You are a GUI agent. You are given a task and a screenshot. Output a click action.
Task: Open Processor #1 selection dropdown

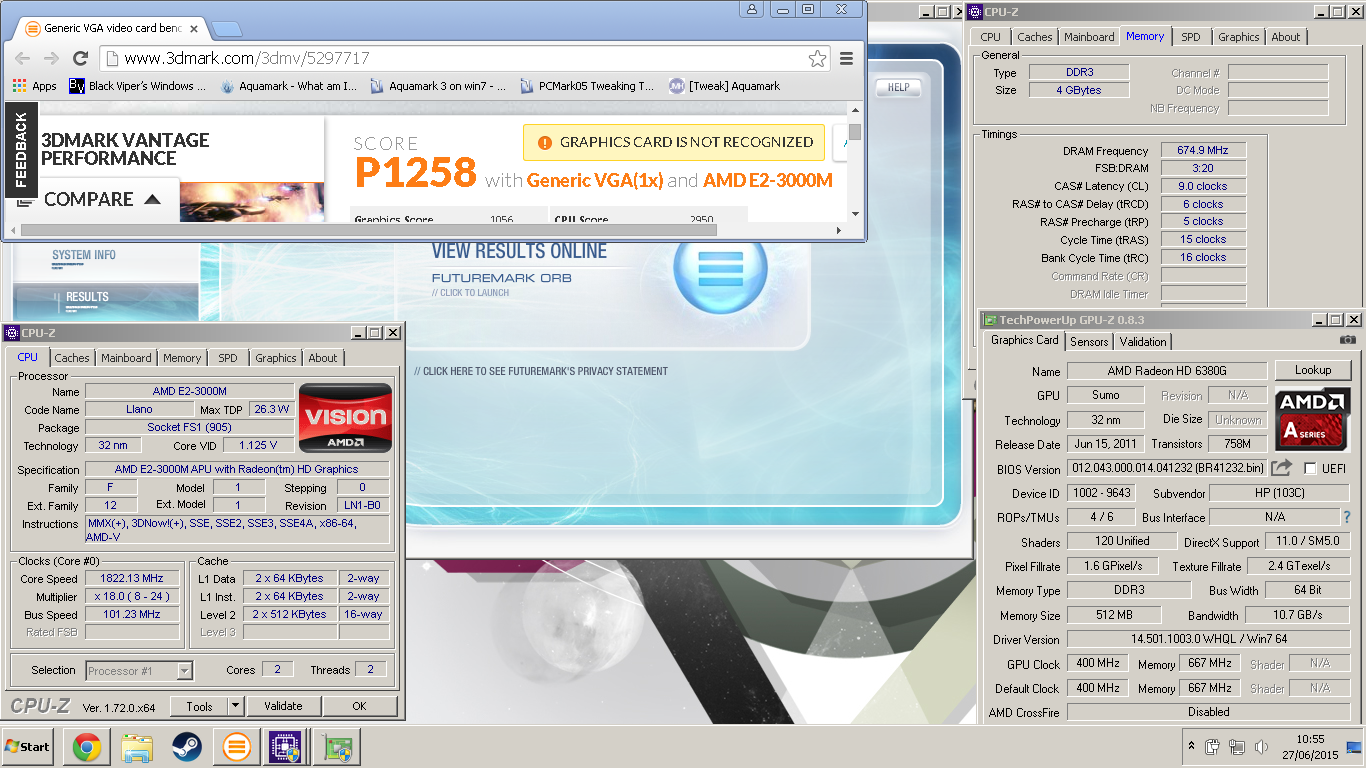pos(139,671)
